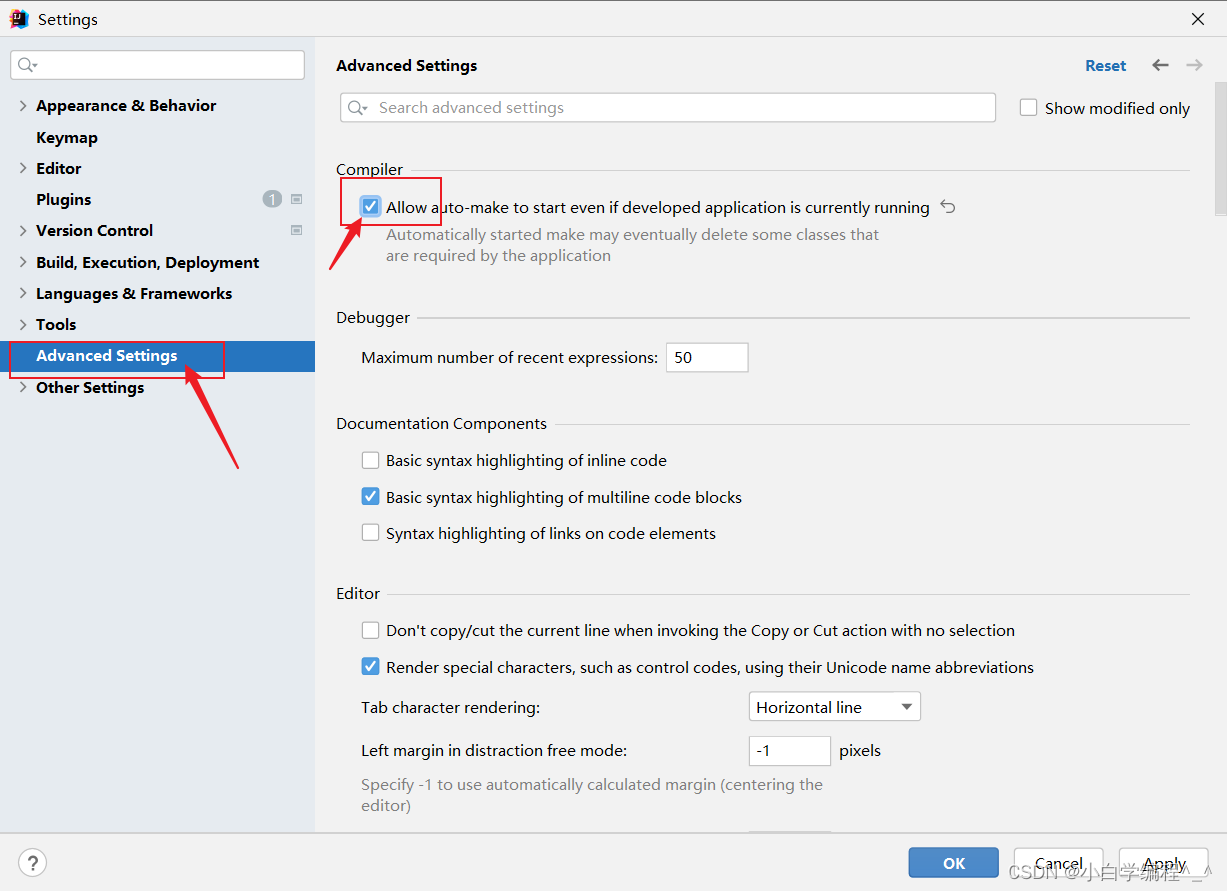
Task: Click the project-level icon beside Plugins
Action: tap(297, 199)
